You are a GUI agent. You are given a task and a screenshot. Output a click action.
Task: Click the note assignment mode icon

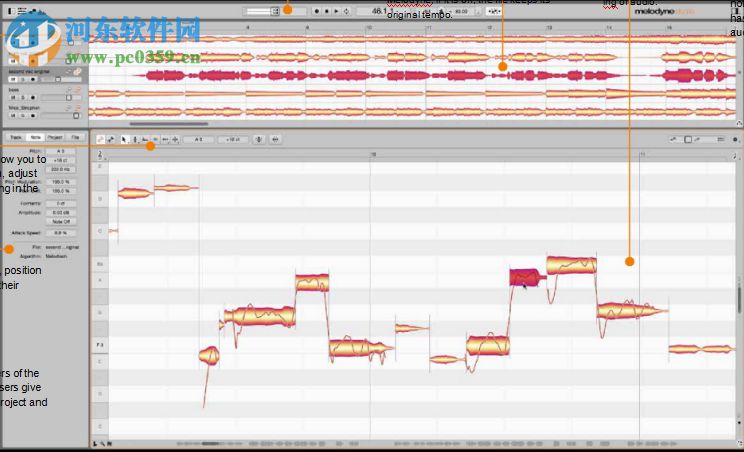coord(111,139)
